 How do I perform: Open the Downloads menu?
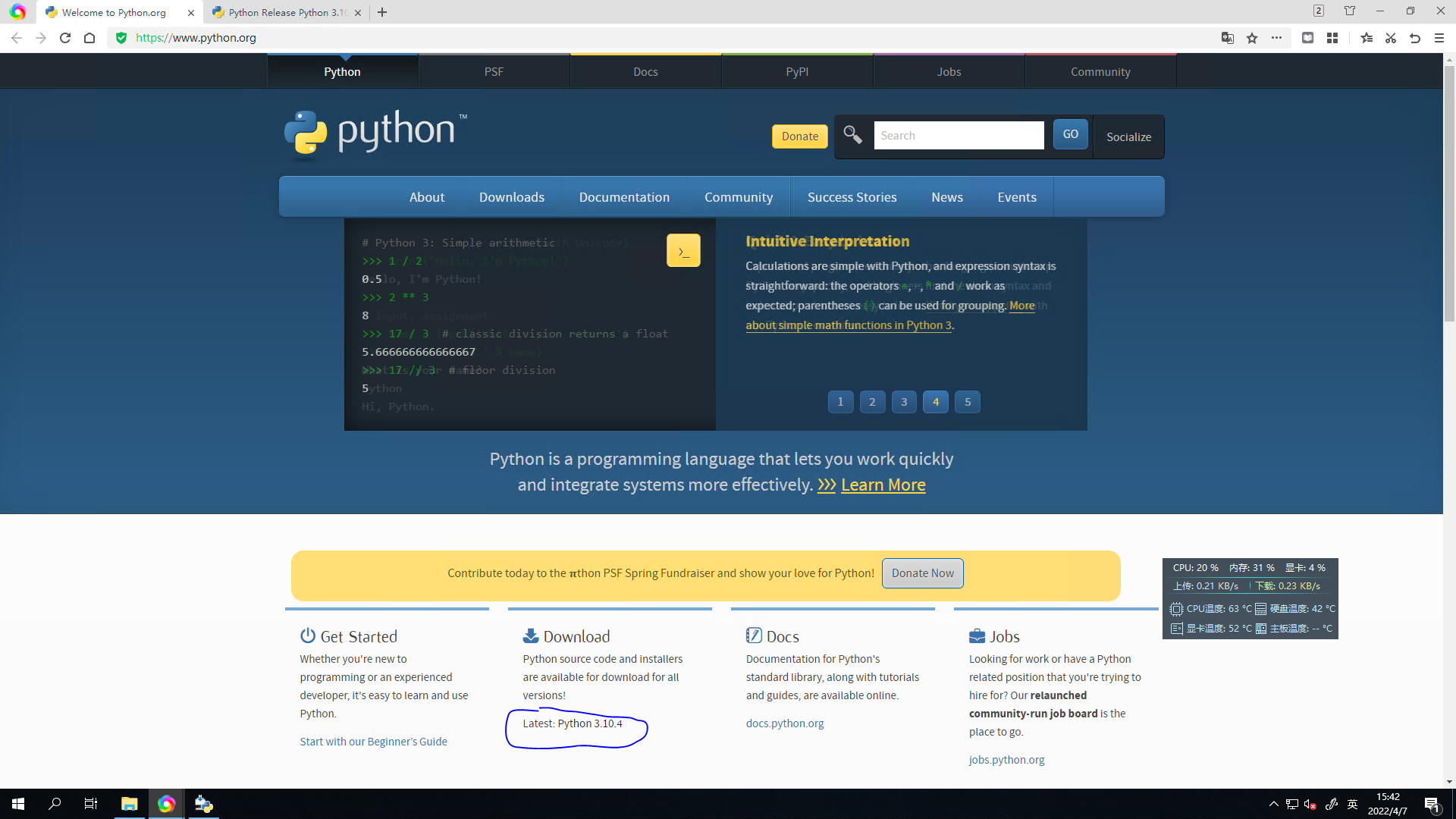(512, 197)
